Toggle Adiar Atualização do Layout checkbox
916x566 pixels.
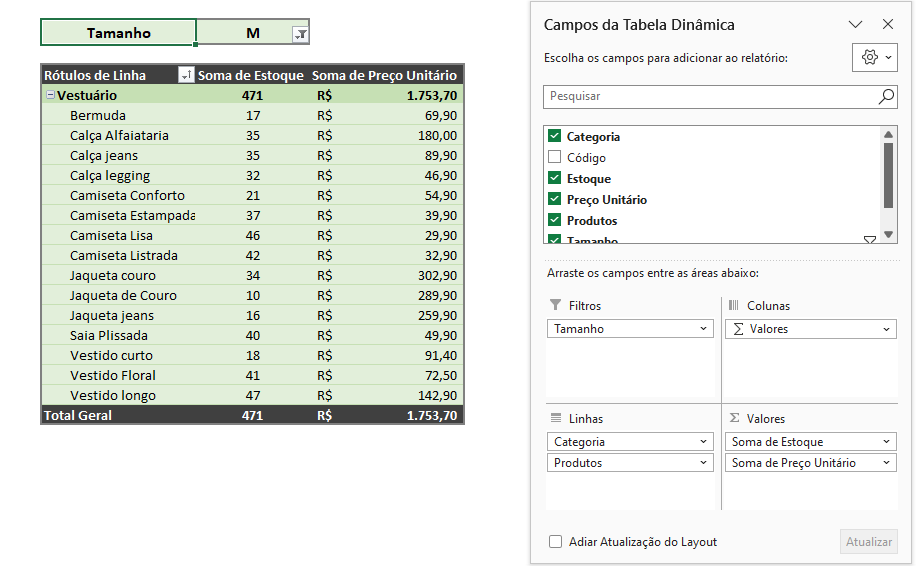click(555, 541)
